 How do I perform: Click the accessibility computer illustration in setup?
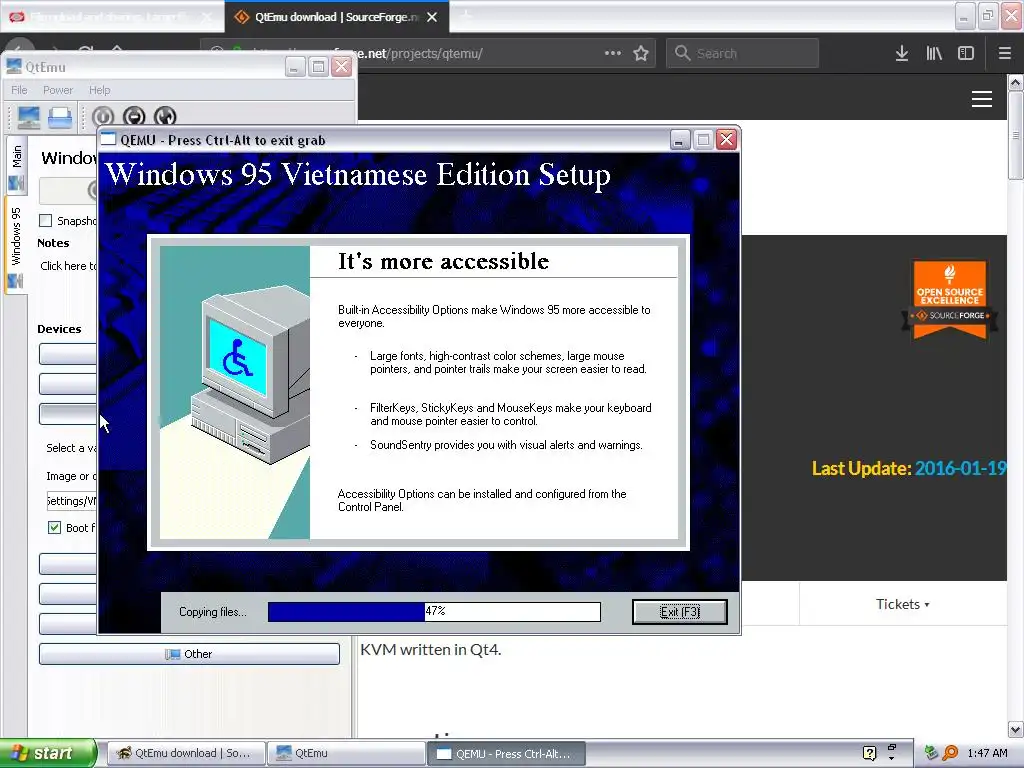click(x=235, y=392)
